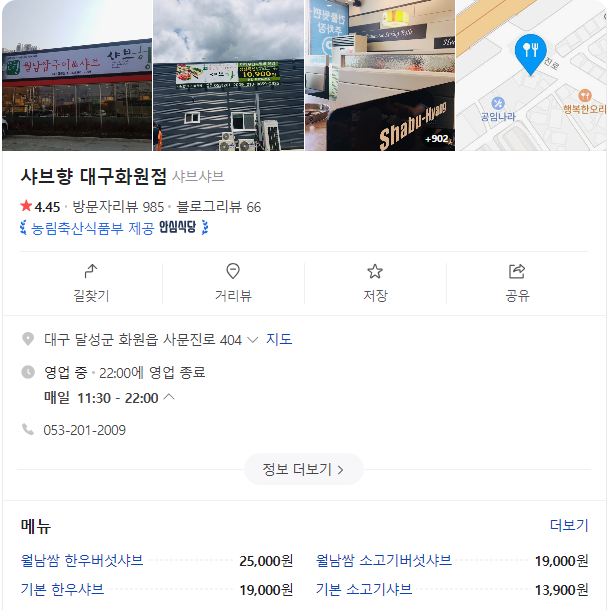Open the 샤브향 대구화원점 title
Image resolution: width=609 pixels, height=610 pixels.
[x=94, y=176]
